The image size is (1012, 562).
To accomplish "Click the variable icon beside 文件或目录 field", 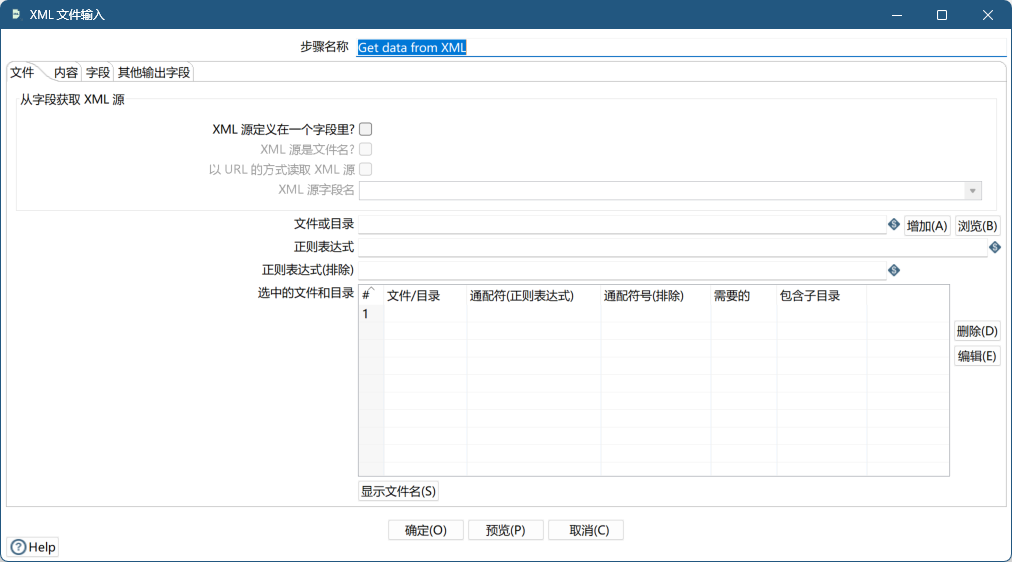I will (893, 225).
